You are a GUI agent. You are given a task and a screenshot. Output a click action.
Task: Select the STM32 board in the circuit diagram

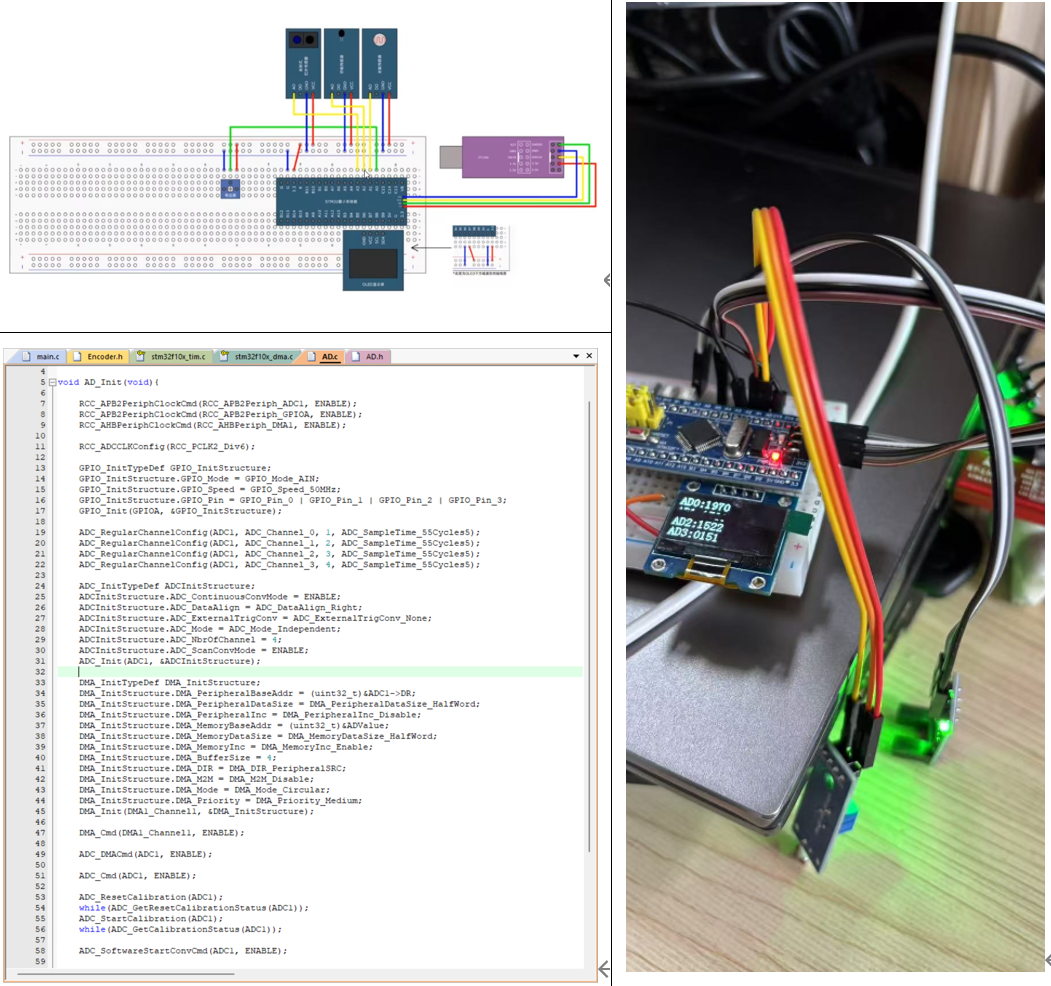[x=342, y=201]
